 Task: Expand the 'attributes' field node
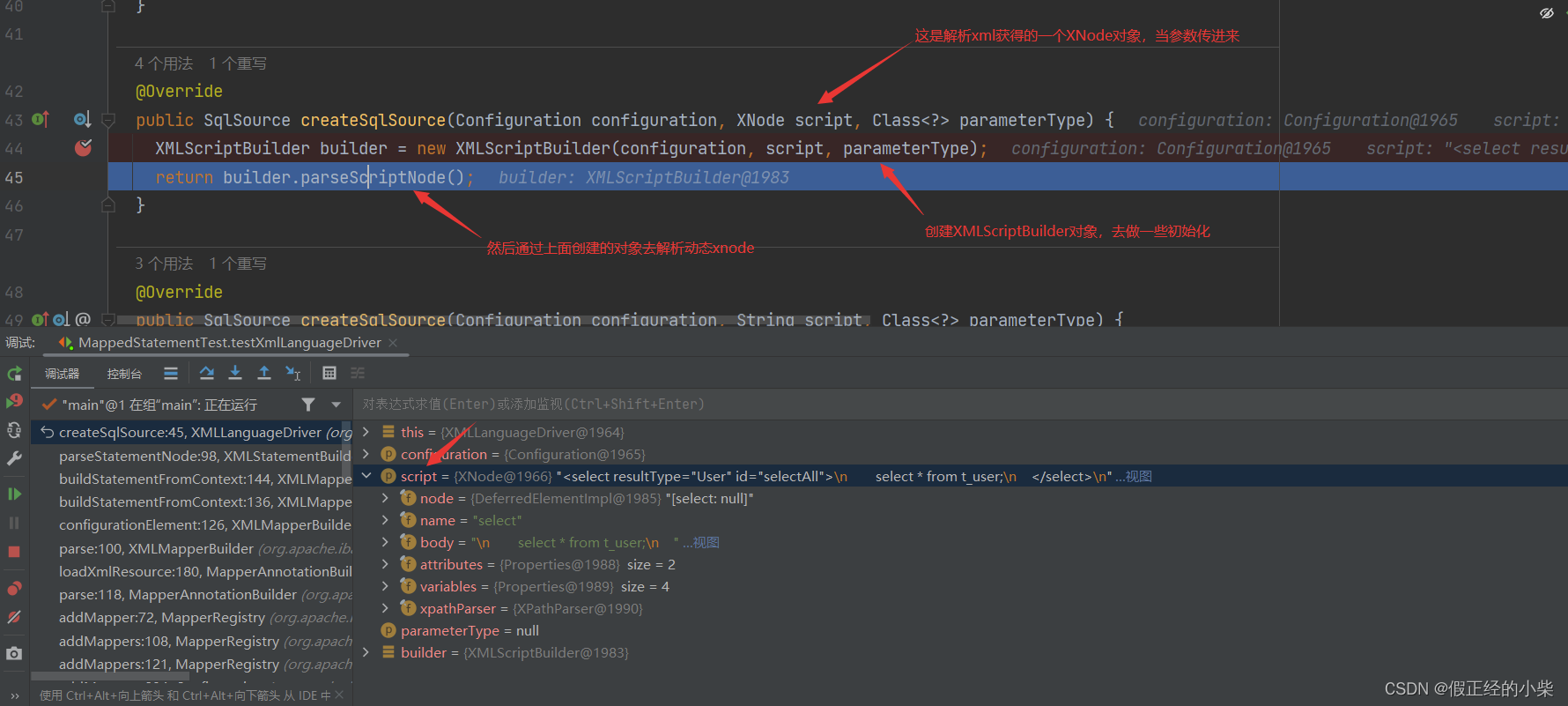[385, 564]
